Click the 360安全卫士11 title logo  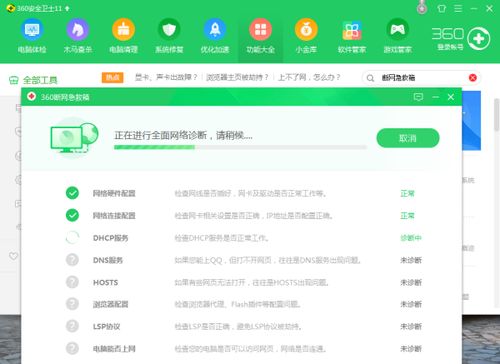(x=11, y=8)
